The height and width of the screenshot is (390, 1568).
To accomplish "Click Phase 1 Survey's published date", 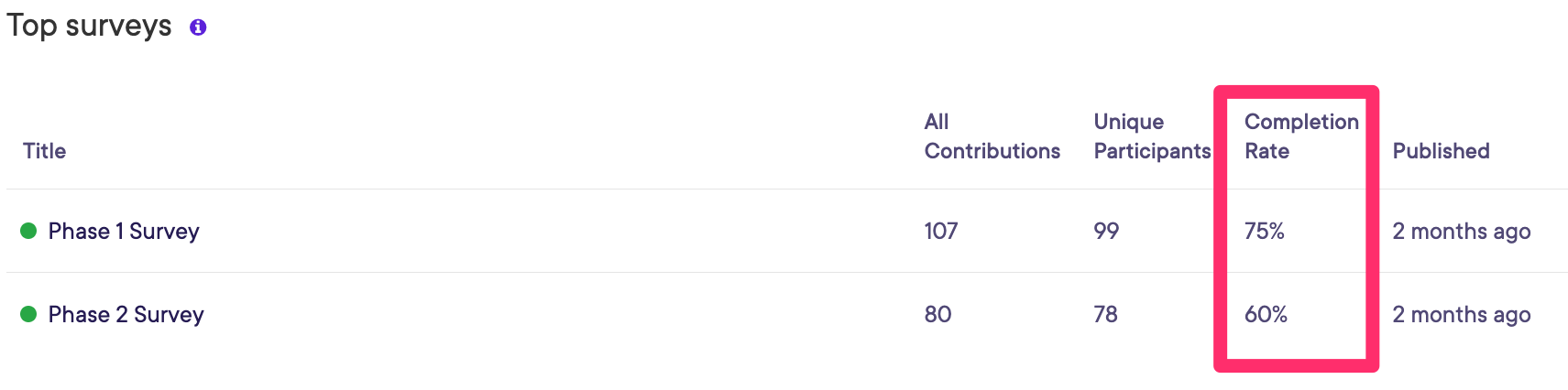I will coord(1461,231).
